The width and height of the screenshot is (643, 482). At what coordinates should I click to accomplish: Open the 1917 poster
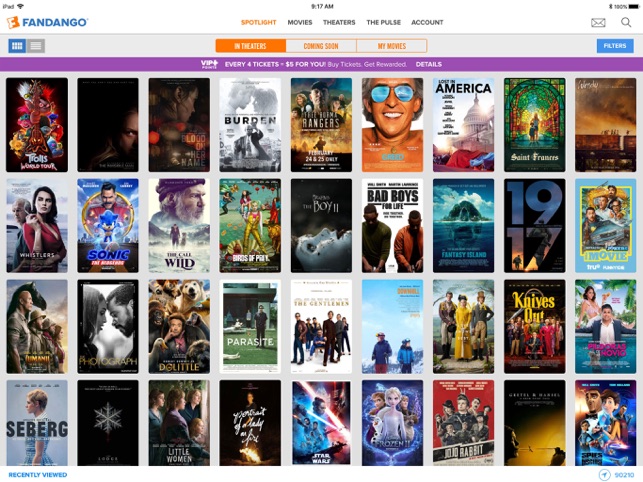click(x=535, y=226)
